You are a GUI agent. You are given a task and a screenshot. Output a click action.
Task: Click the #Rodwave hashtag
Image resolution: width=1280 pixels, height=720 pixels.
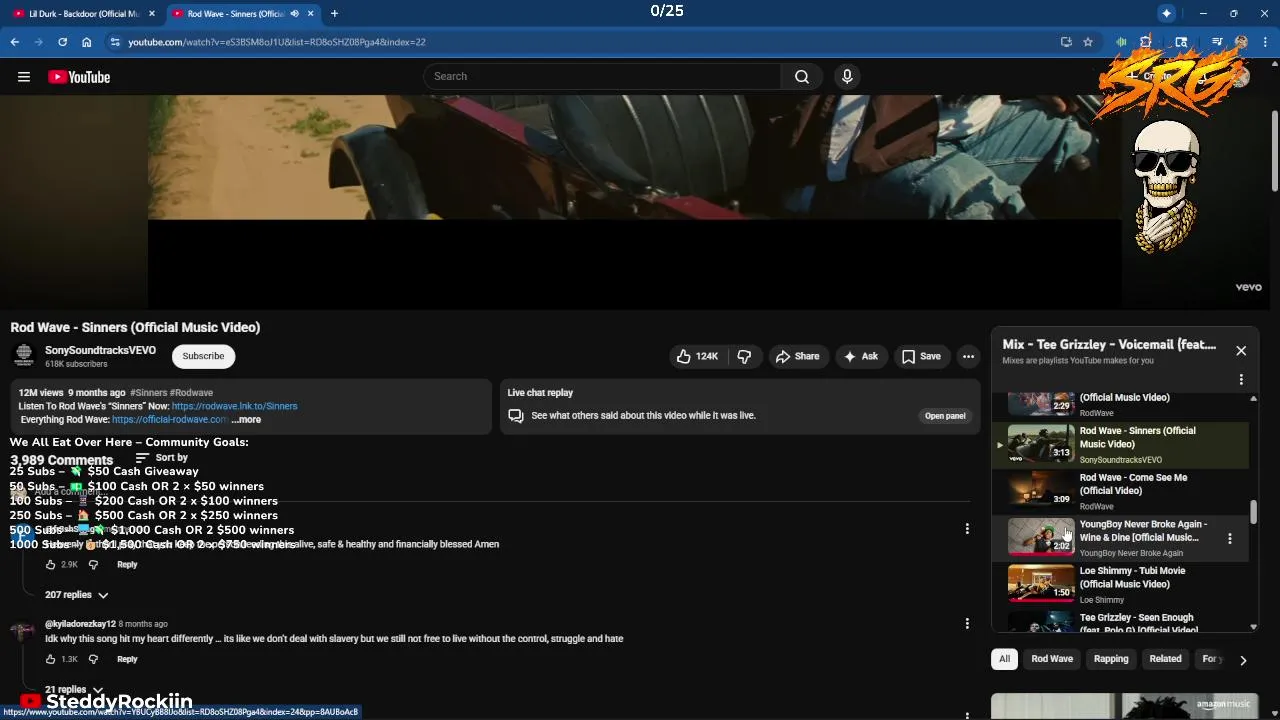pyautogui.click(x=191, y=393)
